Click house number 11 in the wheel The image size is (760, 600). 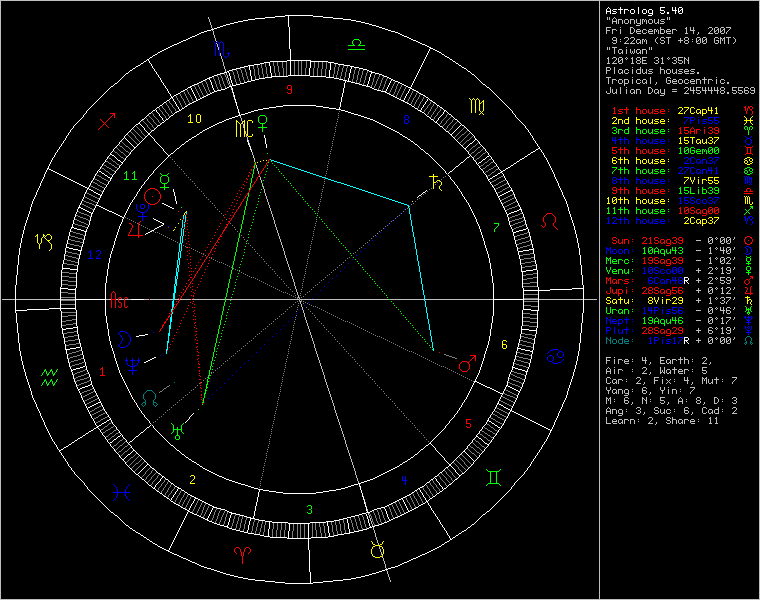tap(130, 176)
